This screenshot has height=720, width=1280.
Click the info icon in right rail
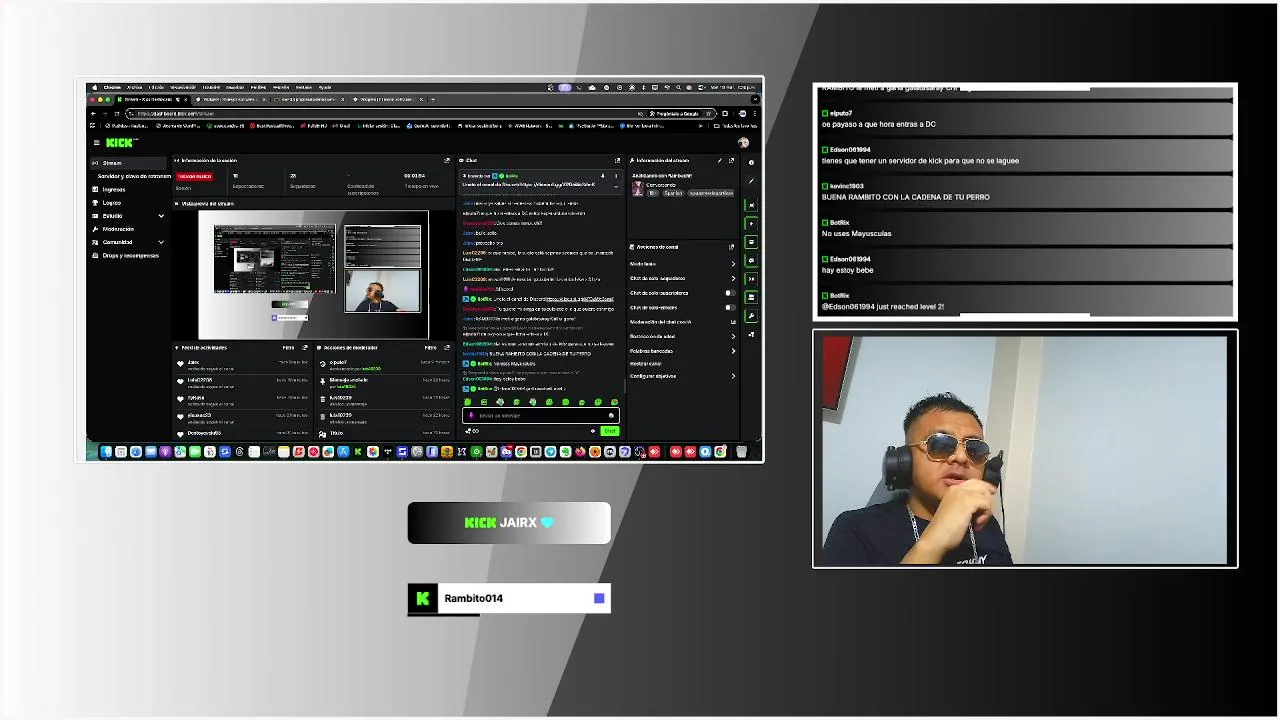point(751,163)
